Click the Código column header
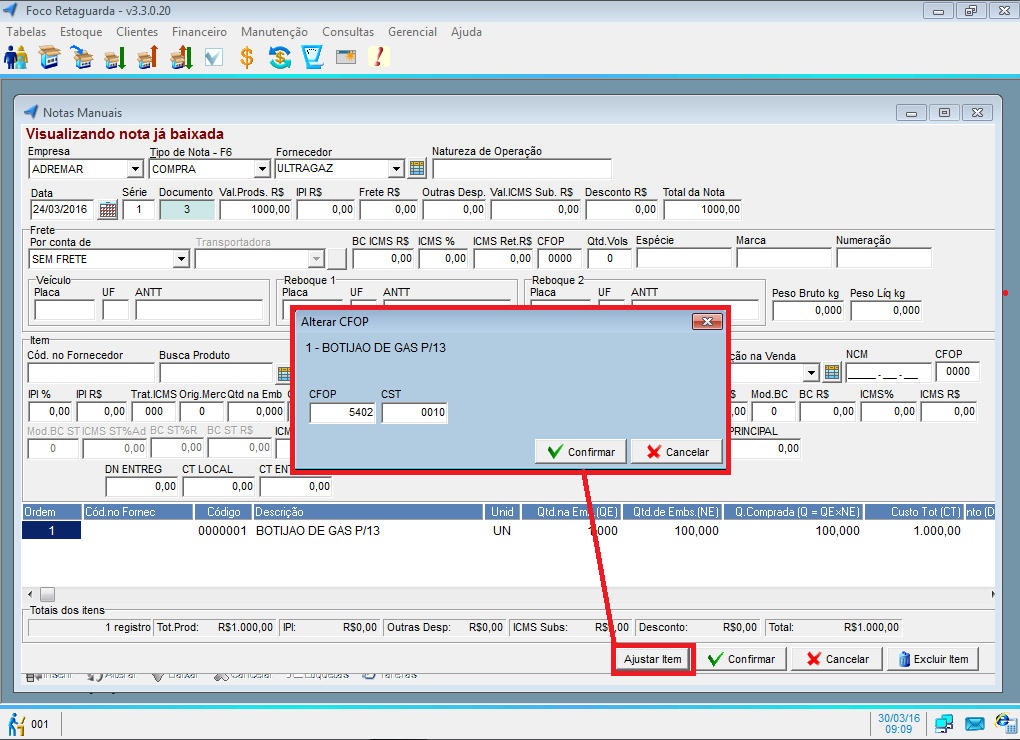This screenshot has height=740, width=1020. click(223, 512)
